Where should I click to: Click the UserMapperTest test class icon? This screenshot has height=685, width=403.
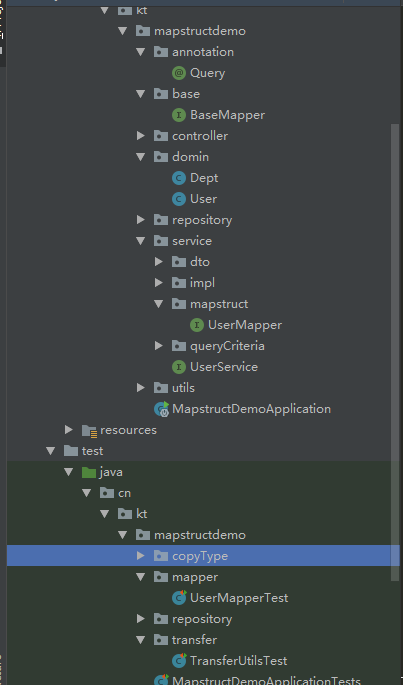[179, 597]
